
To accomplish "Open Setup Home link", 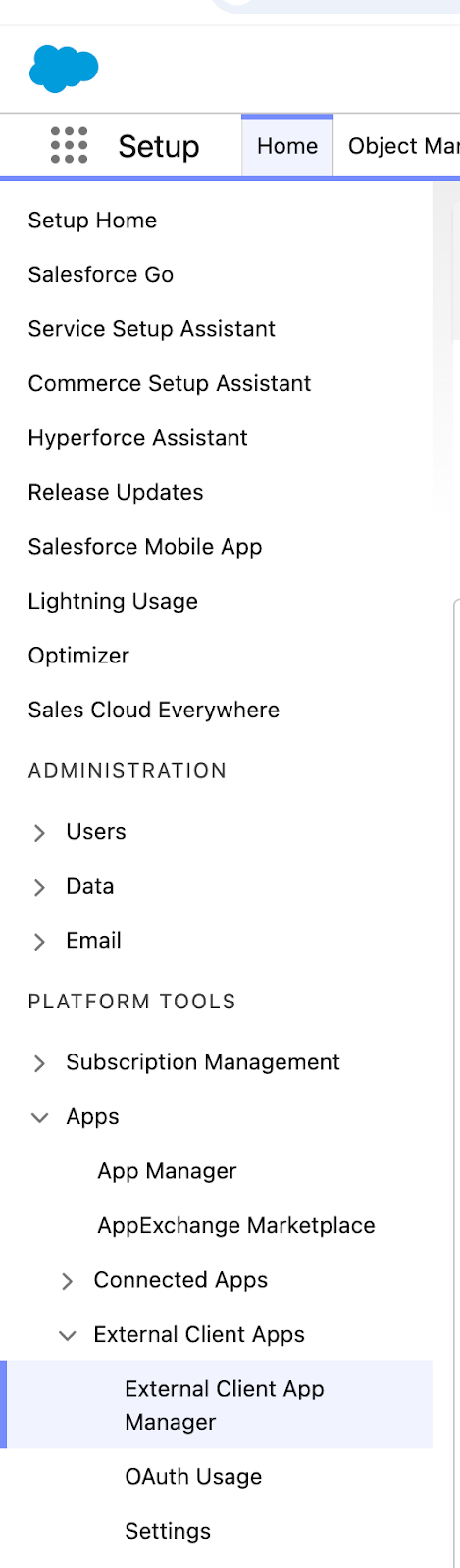I will pyautogui.click(x=92, y=220).
